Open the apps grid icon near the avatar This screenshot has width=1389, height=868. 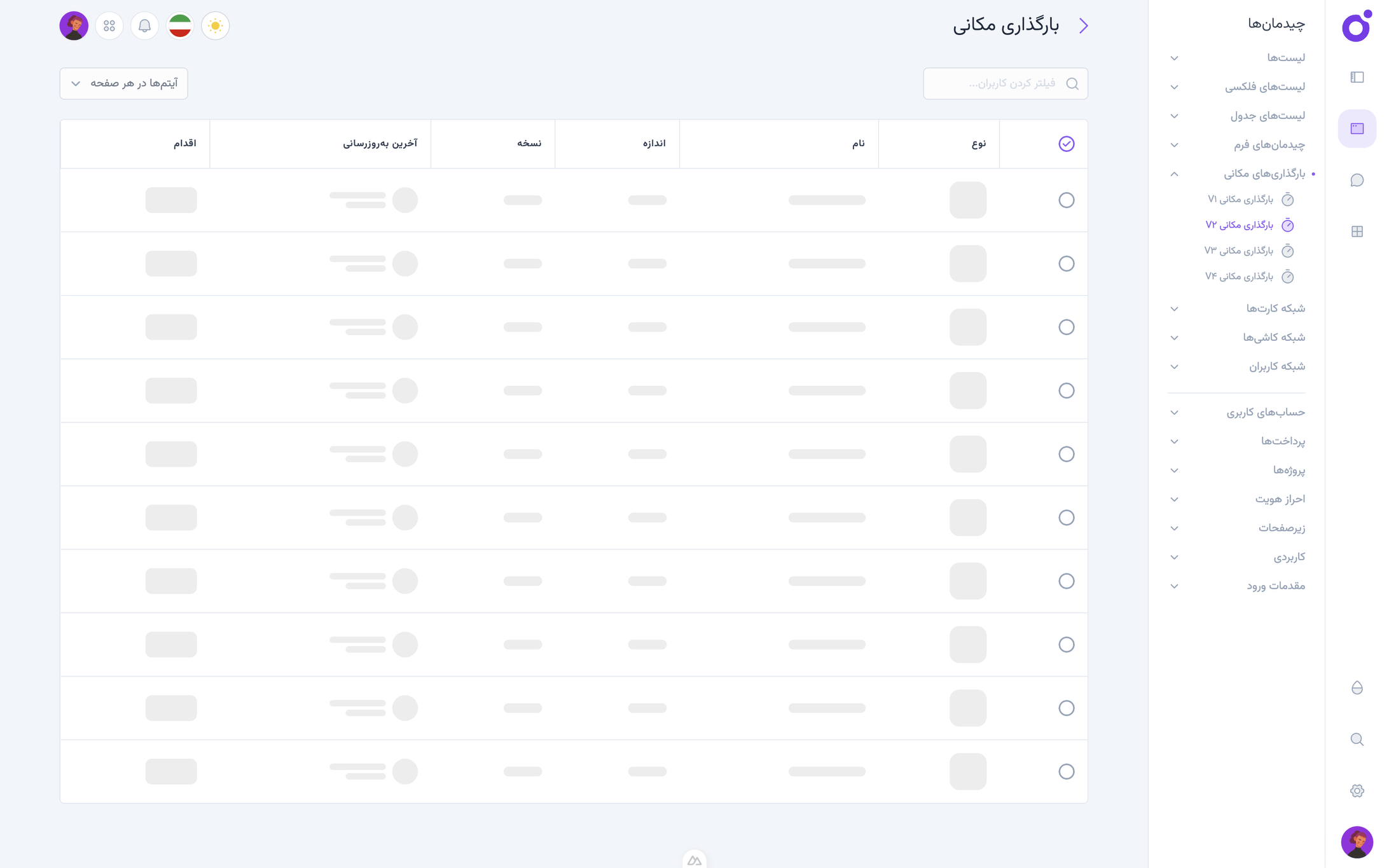click(109, 25)
